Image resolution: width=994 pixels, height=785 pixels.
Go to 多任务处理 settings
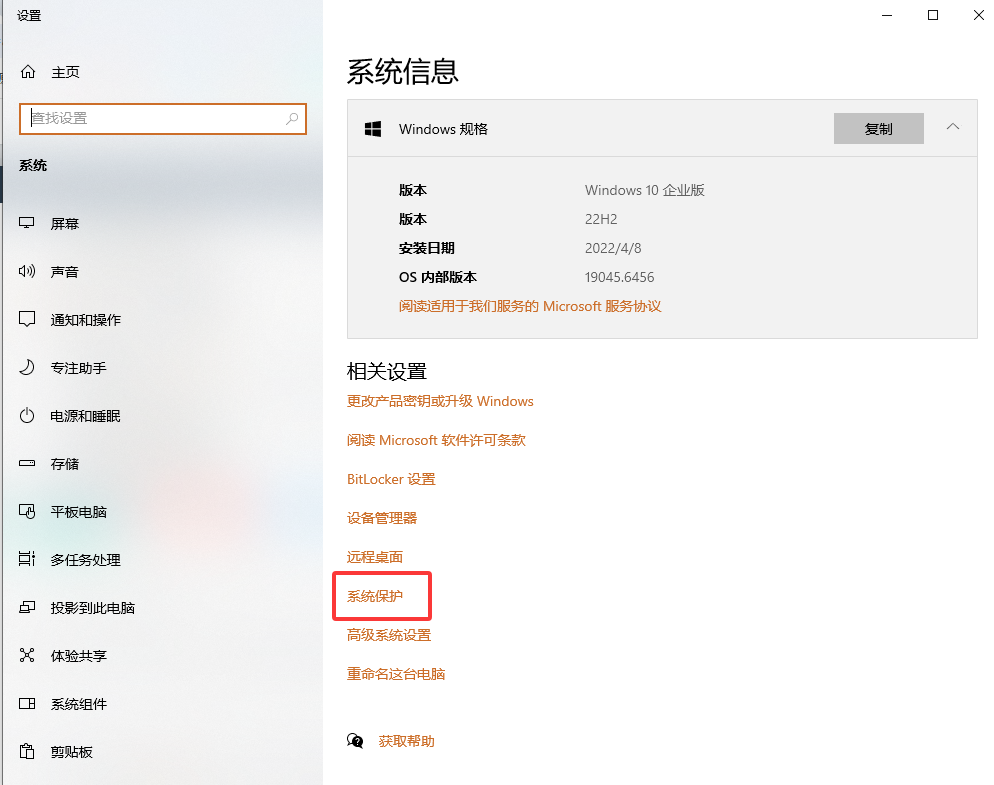86,561
